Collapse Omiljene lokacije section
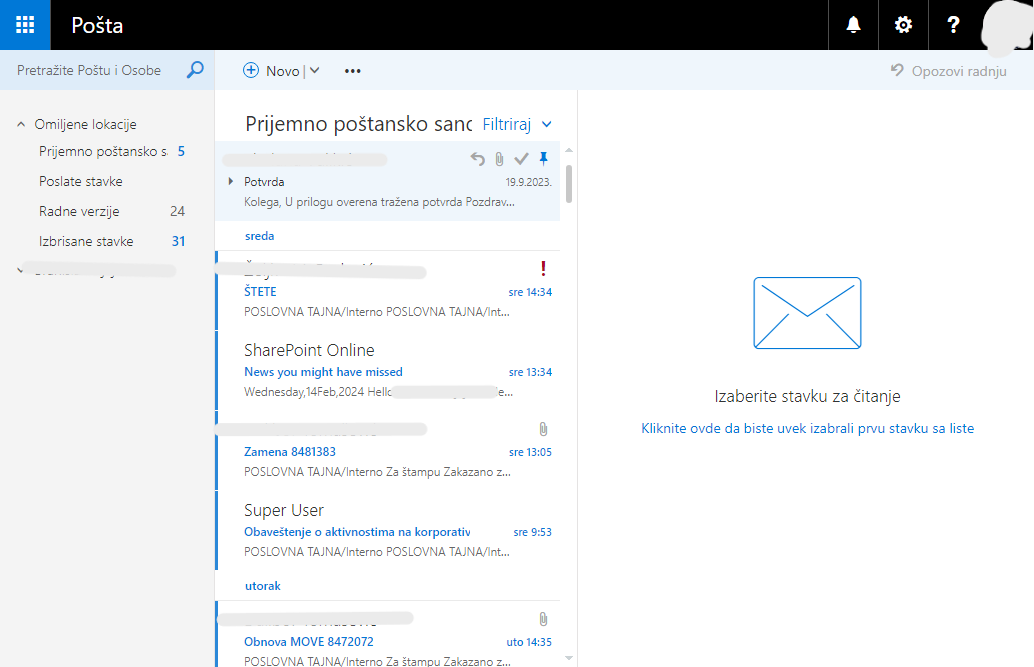1034x667 pixels. (21, 124)
